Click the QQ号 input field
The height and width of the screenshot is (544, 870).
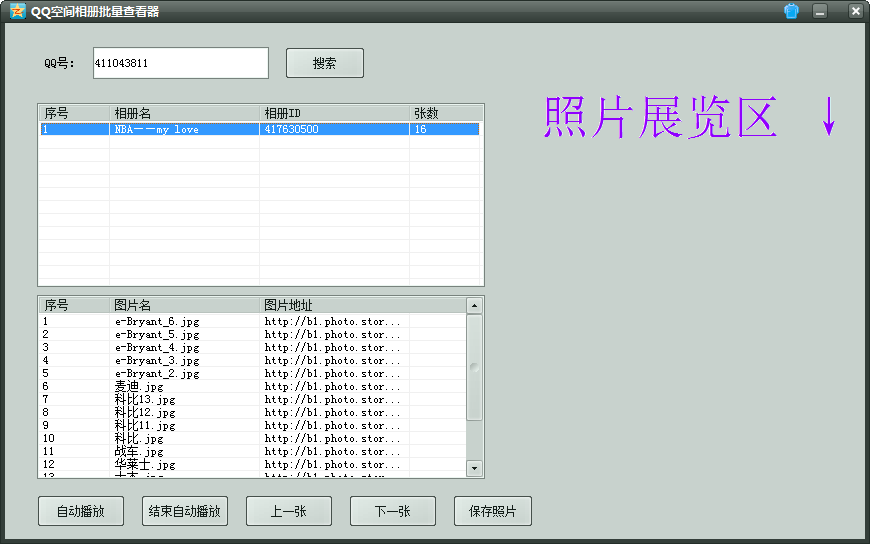pyautogui.click(x=180, y=63)
